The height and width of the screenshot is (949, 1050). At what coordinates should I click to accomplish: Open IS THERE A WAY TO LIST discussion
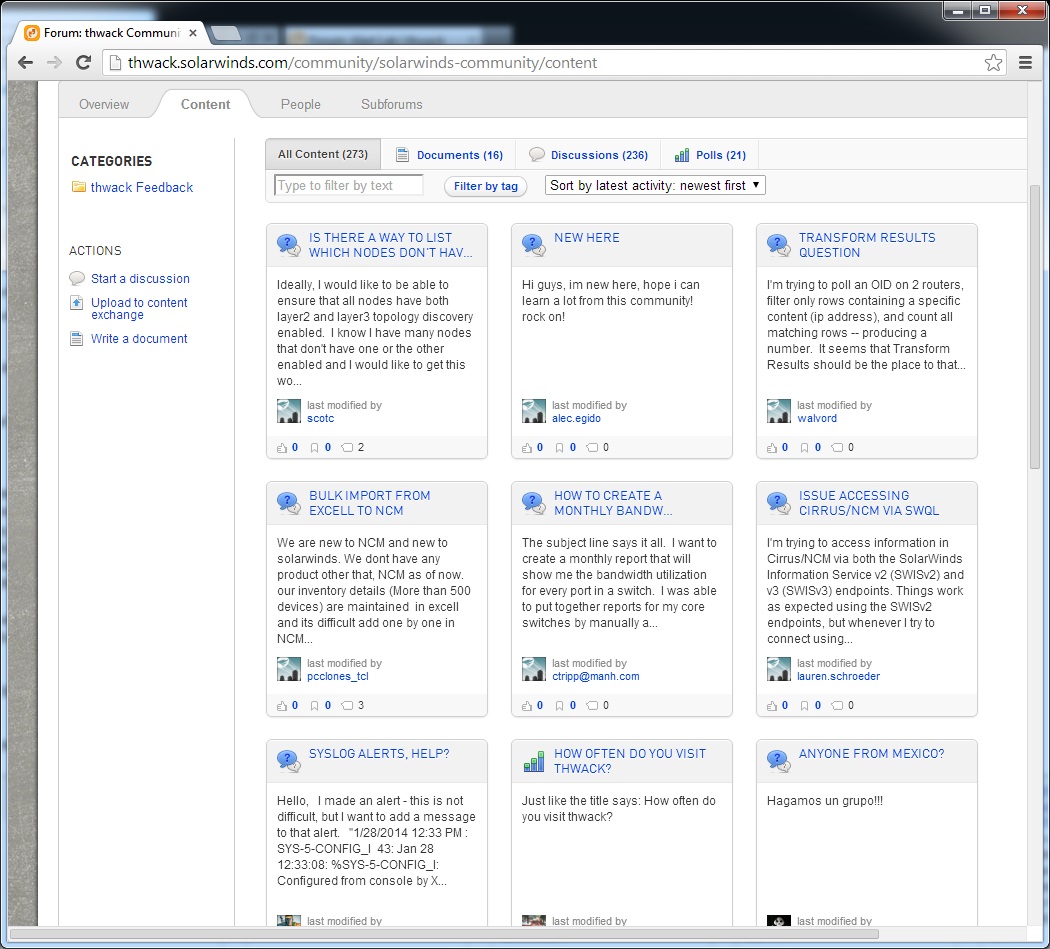[390, 245]
